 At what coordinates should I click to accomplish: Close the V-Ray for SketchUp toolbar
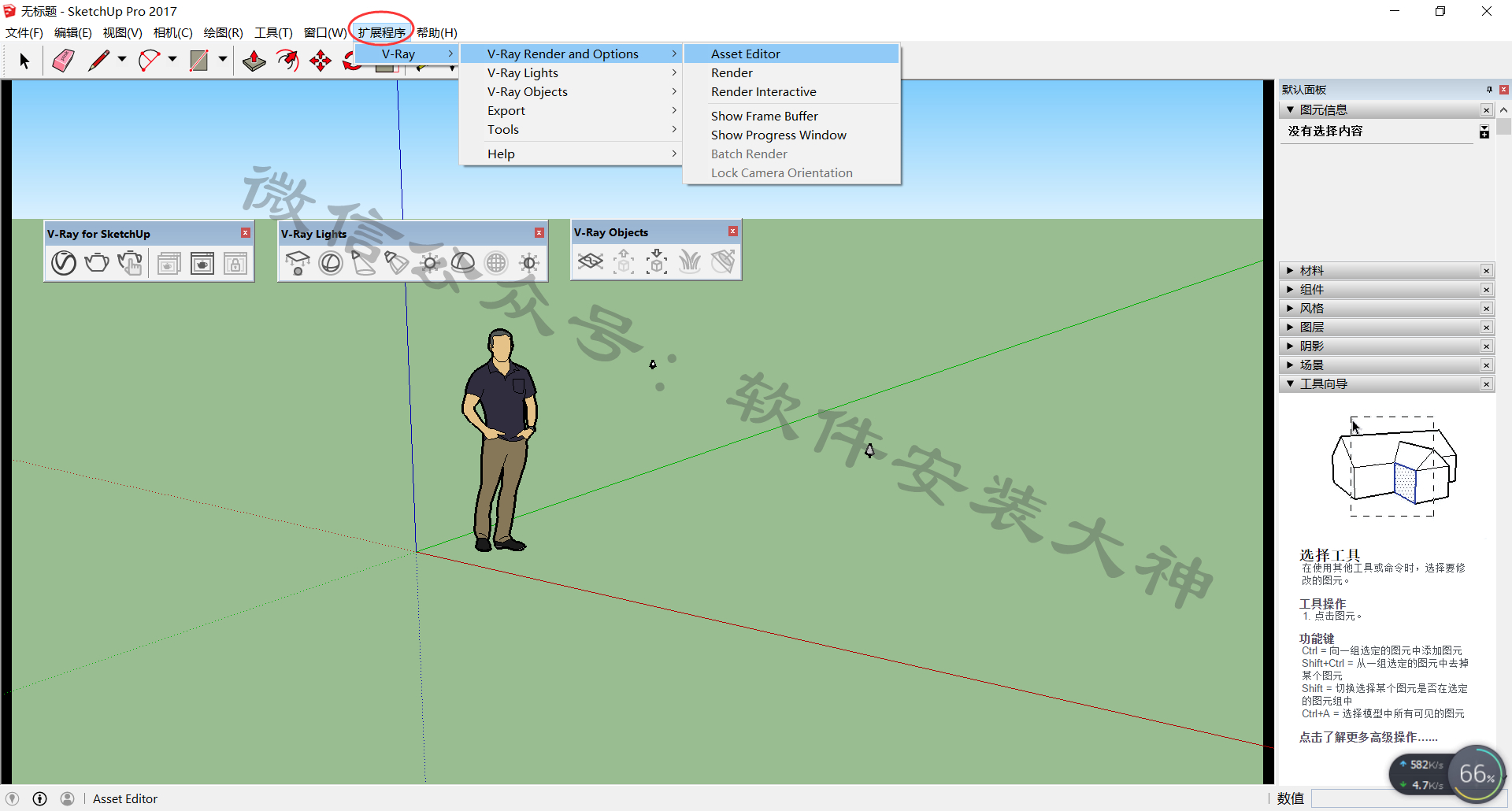point(246,233)
